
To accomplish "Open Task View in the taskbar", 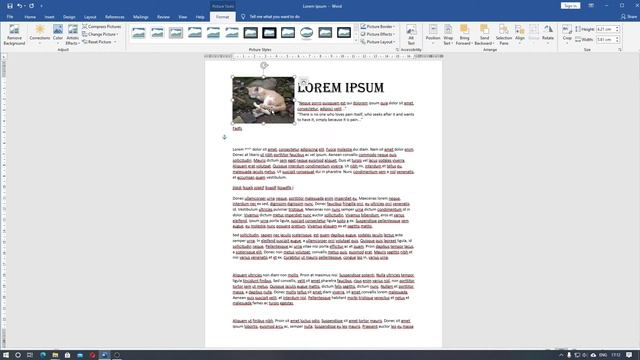I will pyautogui.click(x=30, y=355).
